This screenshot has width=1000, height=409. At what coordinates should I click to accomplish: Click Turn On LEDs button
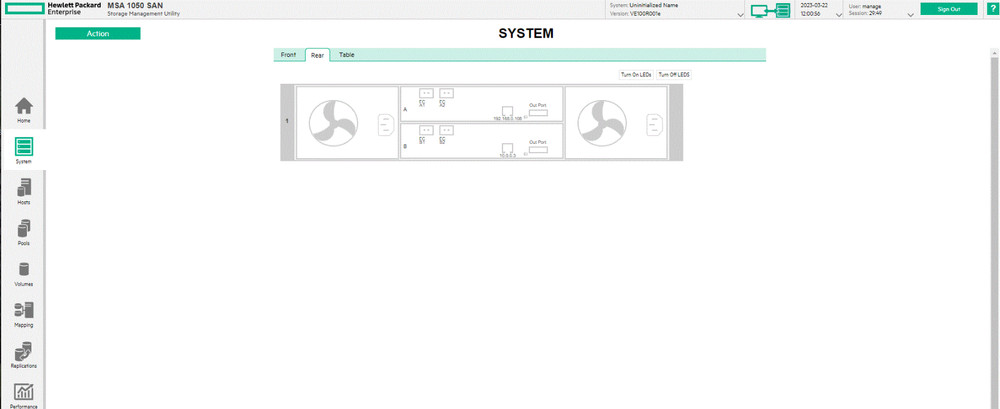click(x=636, y=75)
